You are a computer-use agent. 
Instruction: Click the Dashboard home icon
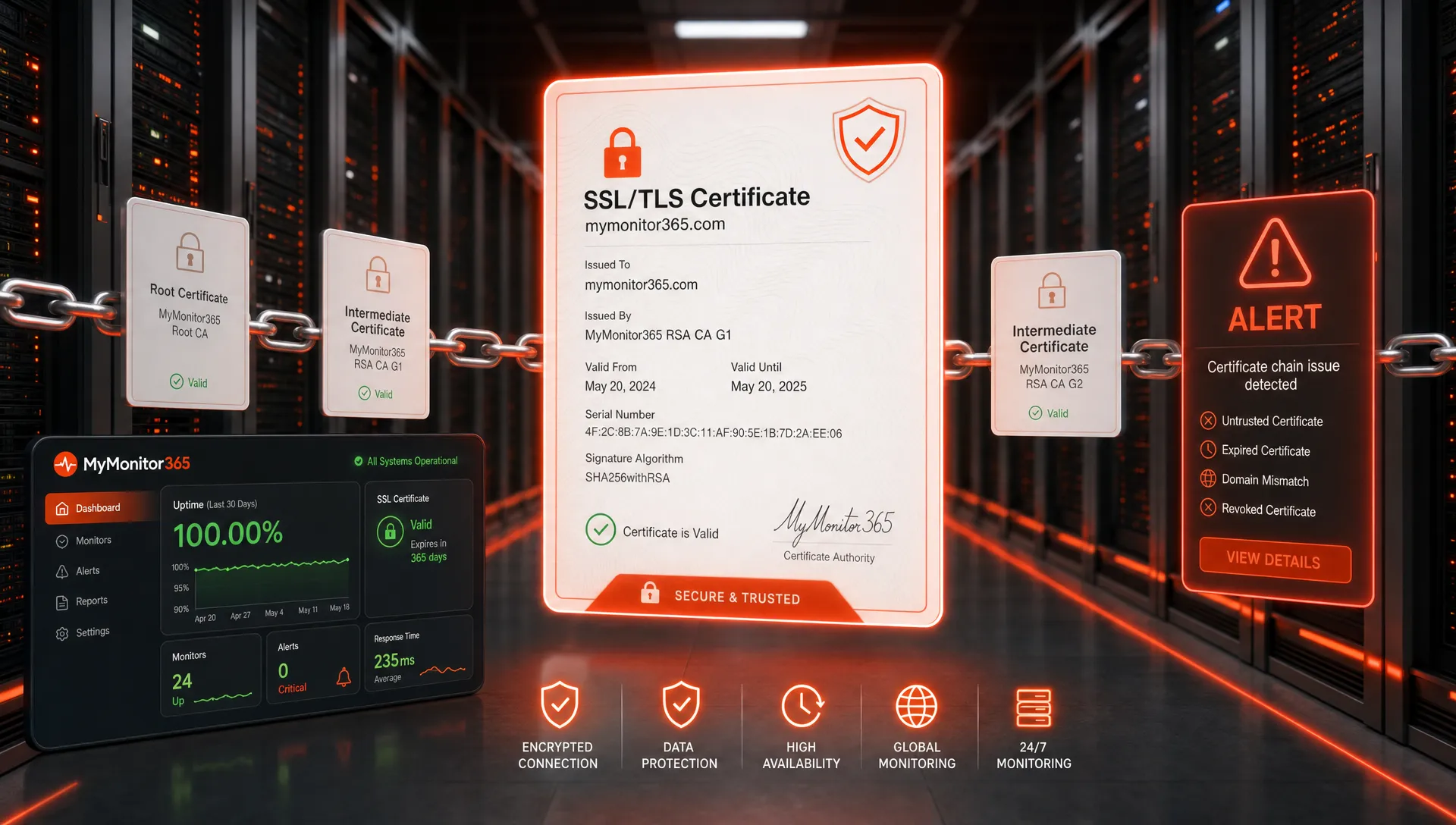point(62,509)
